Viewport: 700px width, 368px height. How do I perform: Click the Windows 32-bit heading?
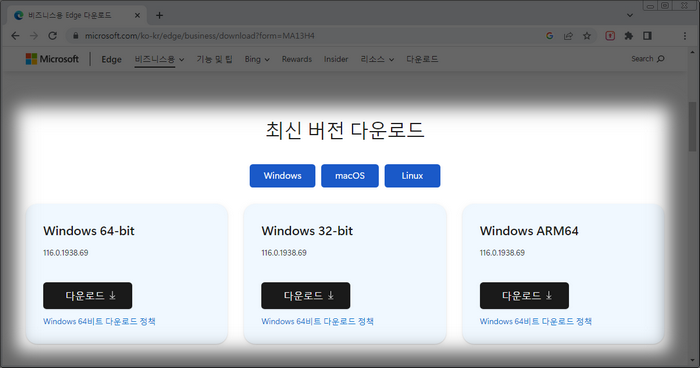click(307, 231)
